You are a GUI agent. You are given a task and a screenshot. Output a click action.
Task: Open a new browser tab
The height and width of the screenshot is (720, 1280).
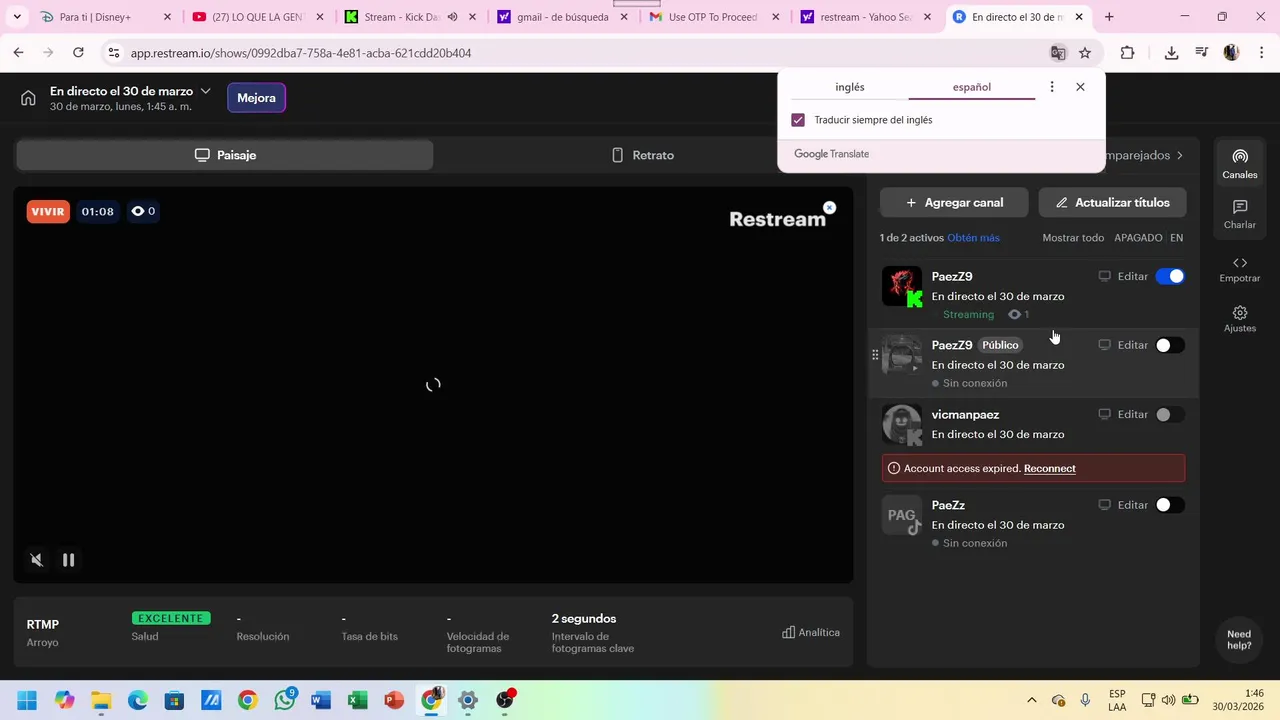[1109, 17]
